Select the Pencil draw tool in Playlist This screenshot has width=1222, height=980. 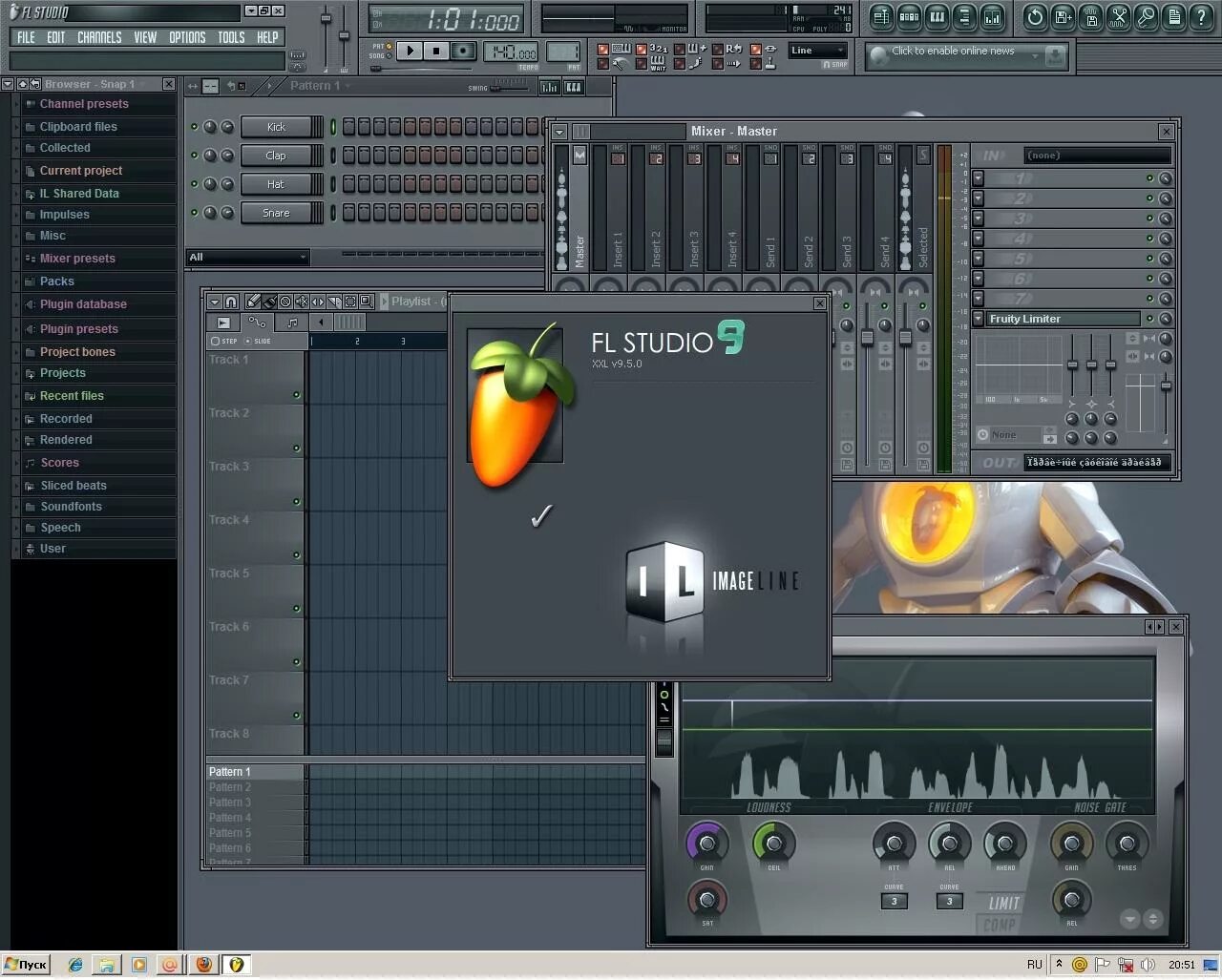coord(253,302)
